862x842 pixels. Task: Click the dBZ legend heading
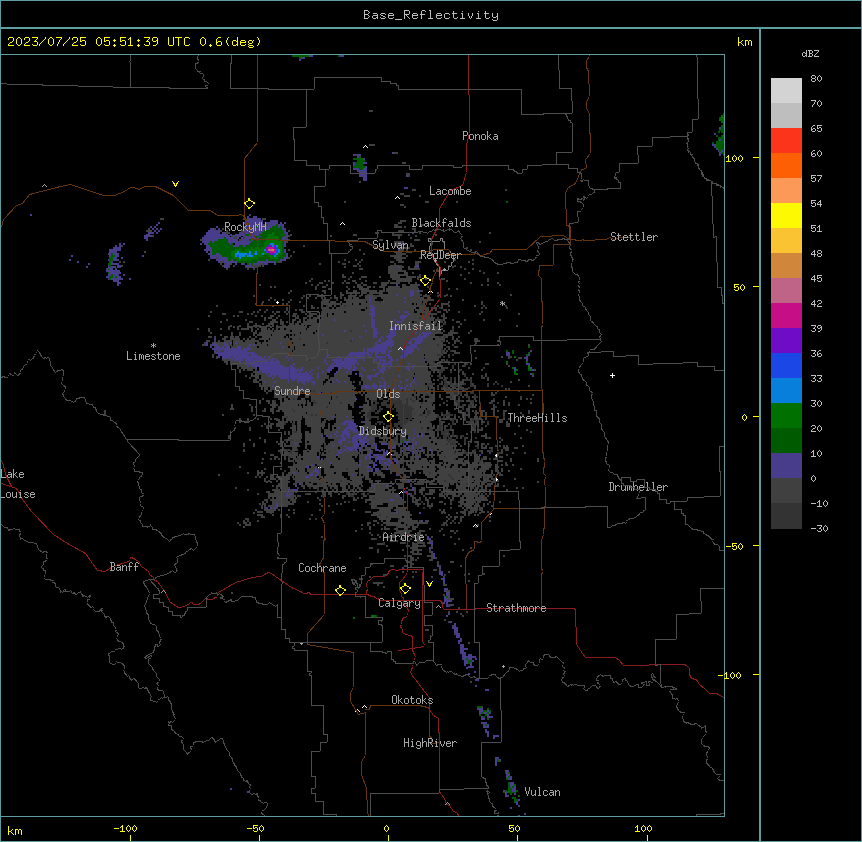click(x=810, y=54)
